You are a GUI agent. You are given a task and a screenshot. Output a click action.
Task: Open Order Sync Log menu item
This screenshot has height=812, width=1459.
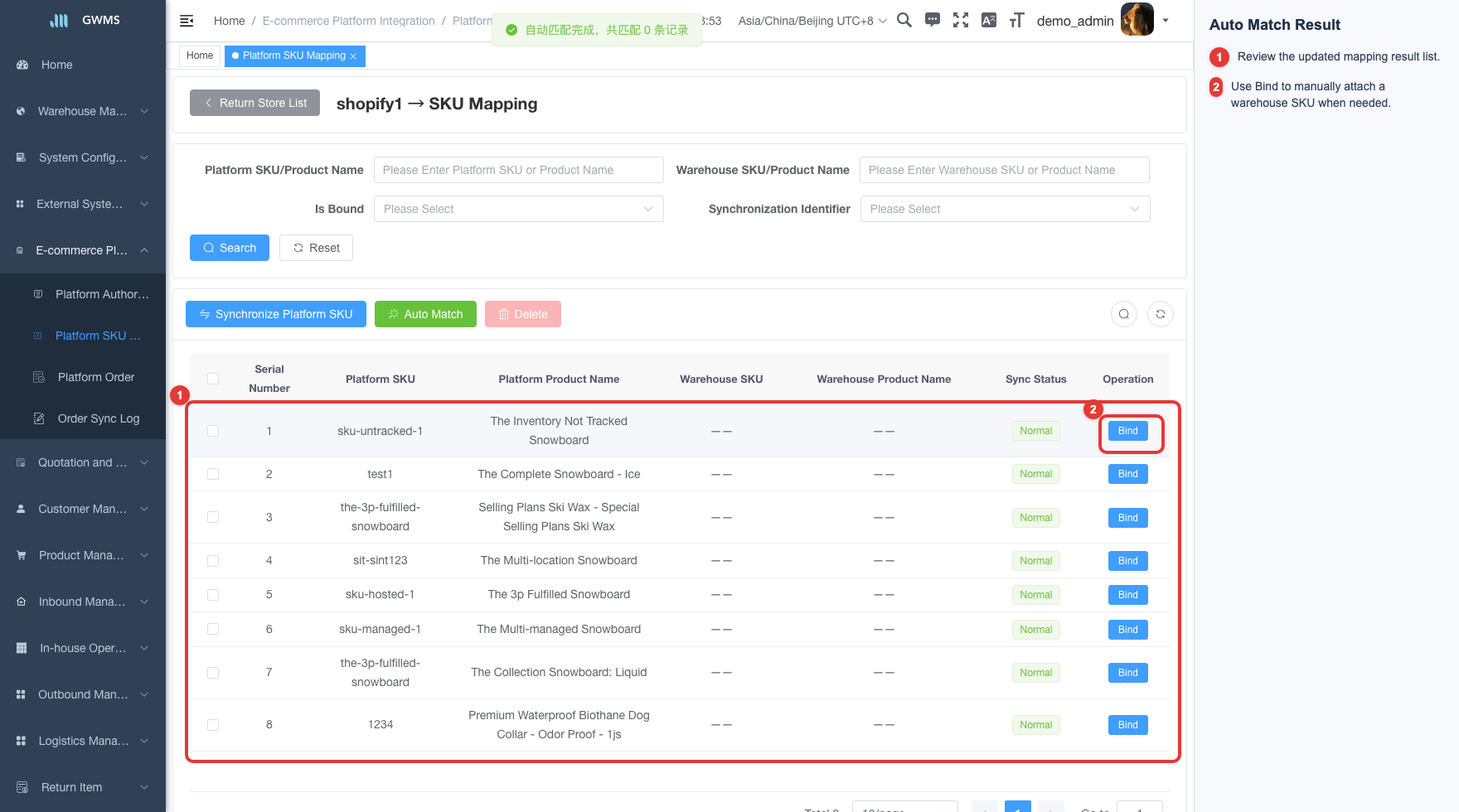tap(83, 418)
